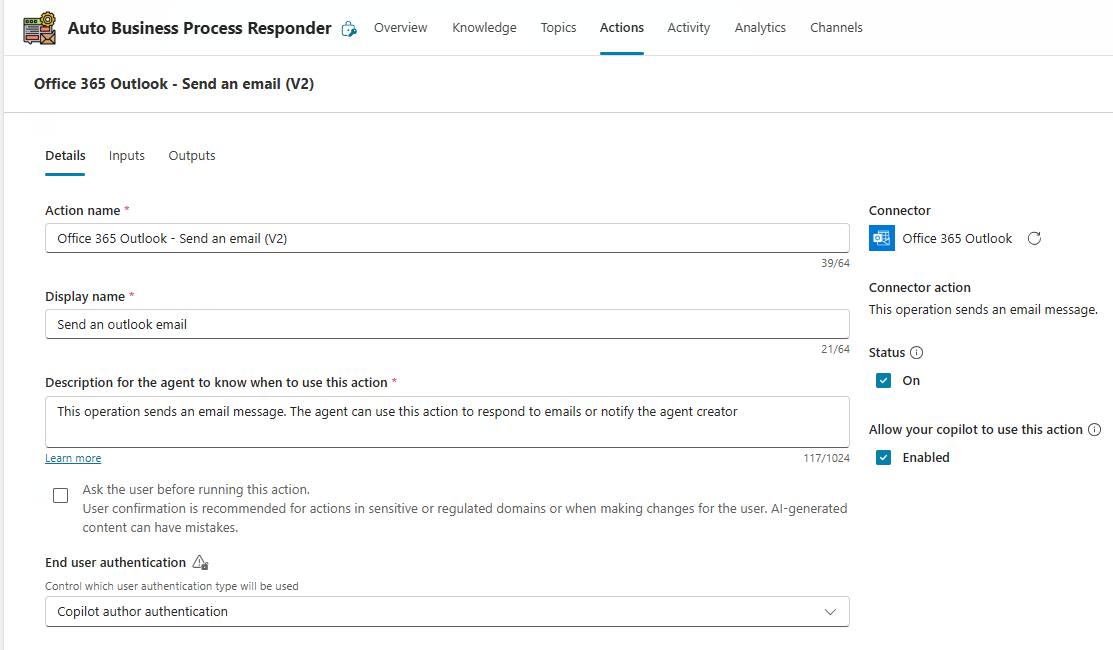Click the '21/64' character counter
Image resolution: width=1113 pixels, height=650 pixels.
835,349
